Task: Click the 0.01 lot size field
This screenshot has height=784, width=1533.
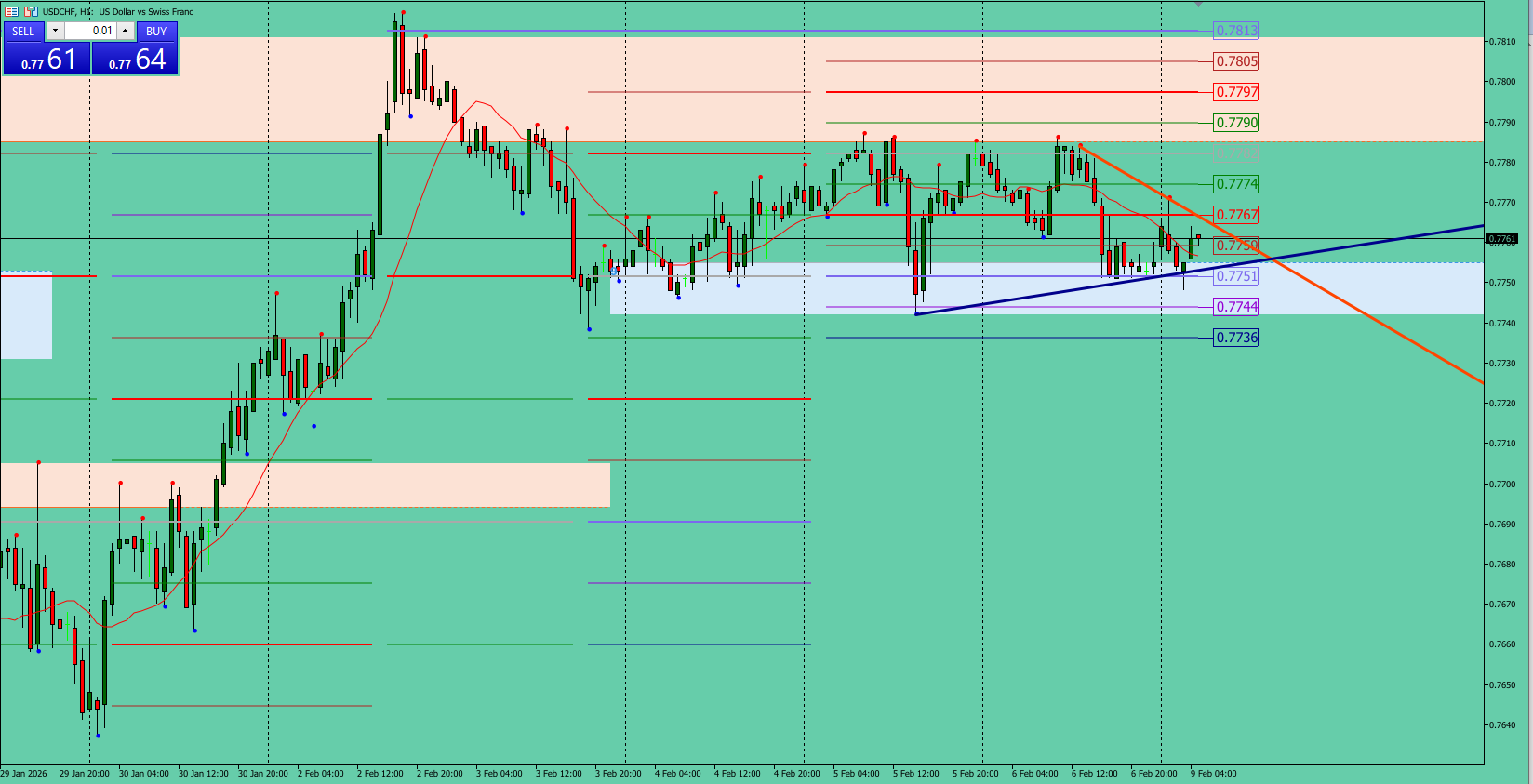Action: click(90, 31)
